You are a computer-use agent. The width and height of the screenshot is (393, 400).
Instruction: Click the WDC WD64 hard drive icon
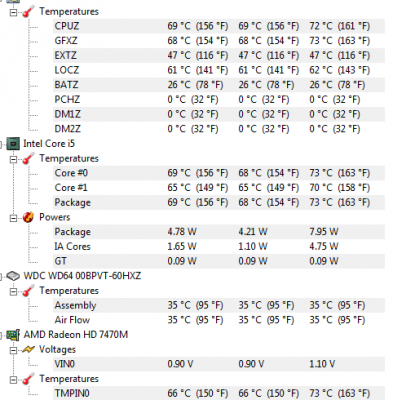(x=13, y=276)
